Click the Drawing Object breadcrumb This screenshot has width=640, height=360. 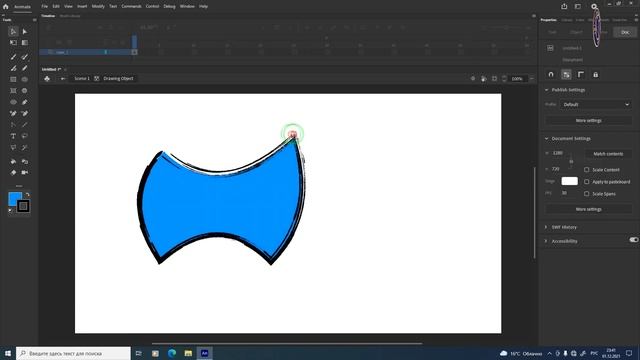coord(118,78)
